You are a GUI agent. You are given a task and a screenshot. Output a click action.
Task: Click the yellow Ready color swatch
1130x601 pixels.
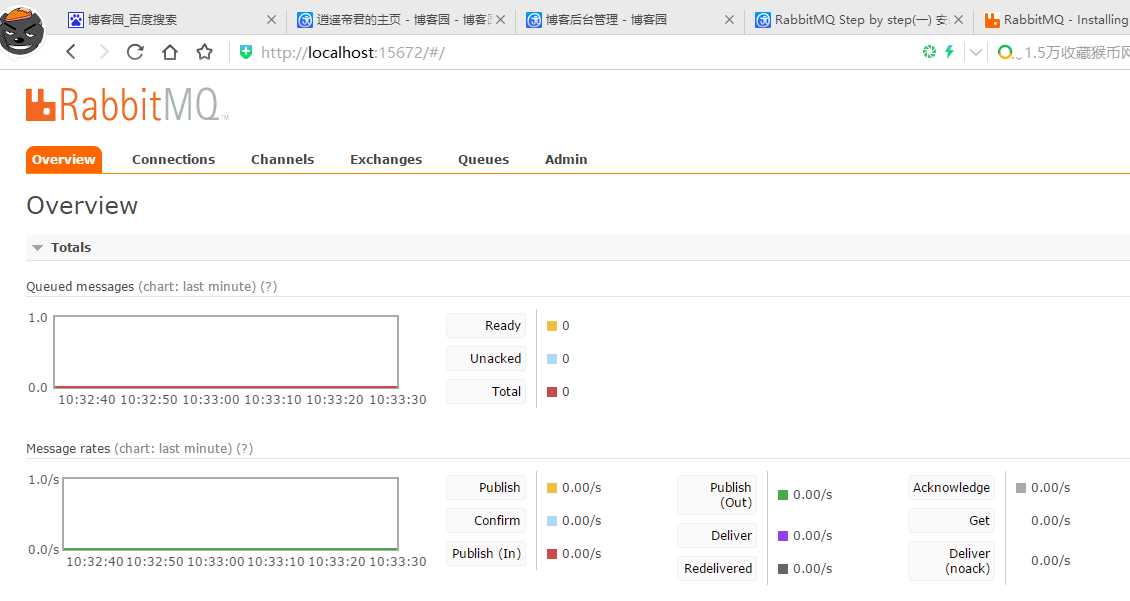552,326
